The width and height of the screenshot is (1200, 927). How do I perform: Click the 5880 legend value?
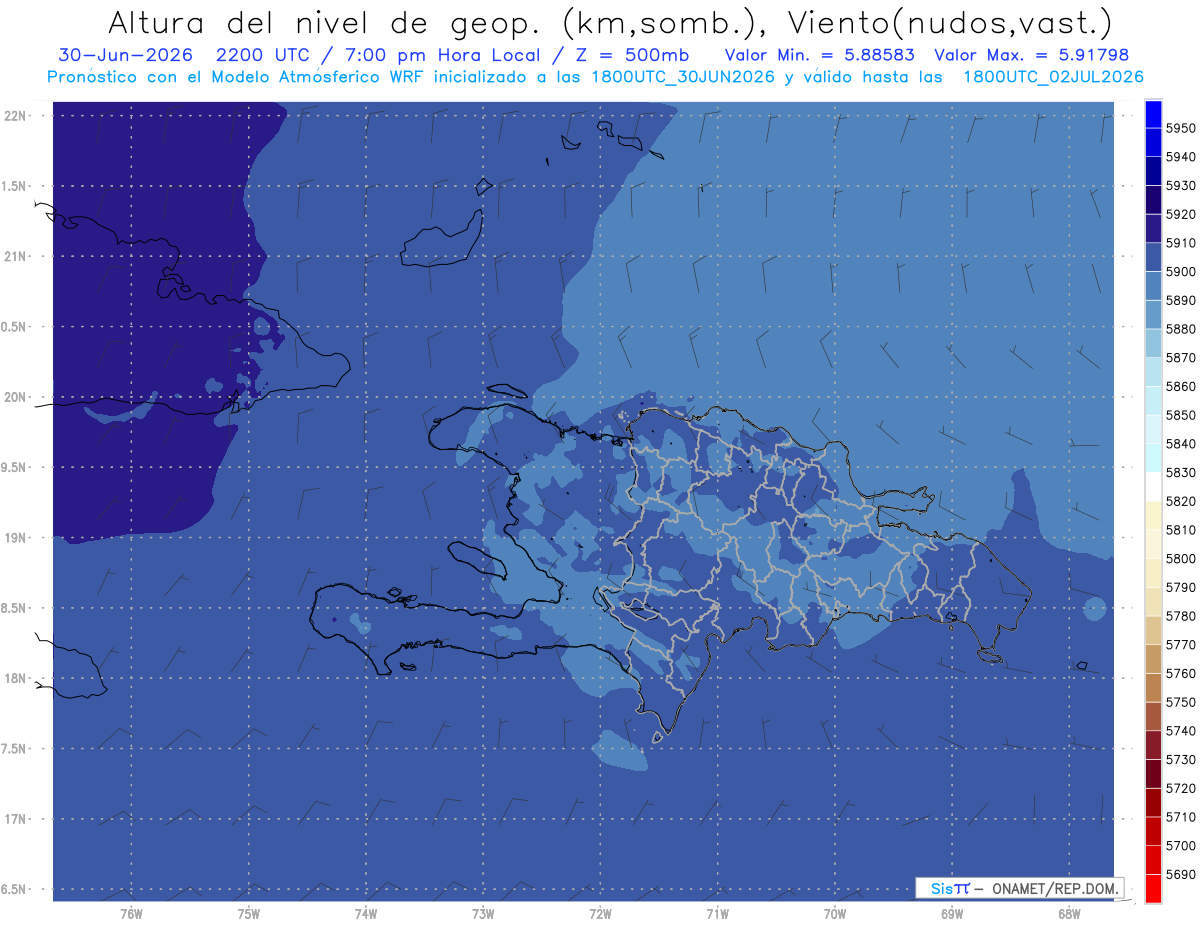[1180, 329]
